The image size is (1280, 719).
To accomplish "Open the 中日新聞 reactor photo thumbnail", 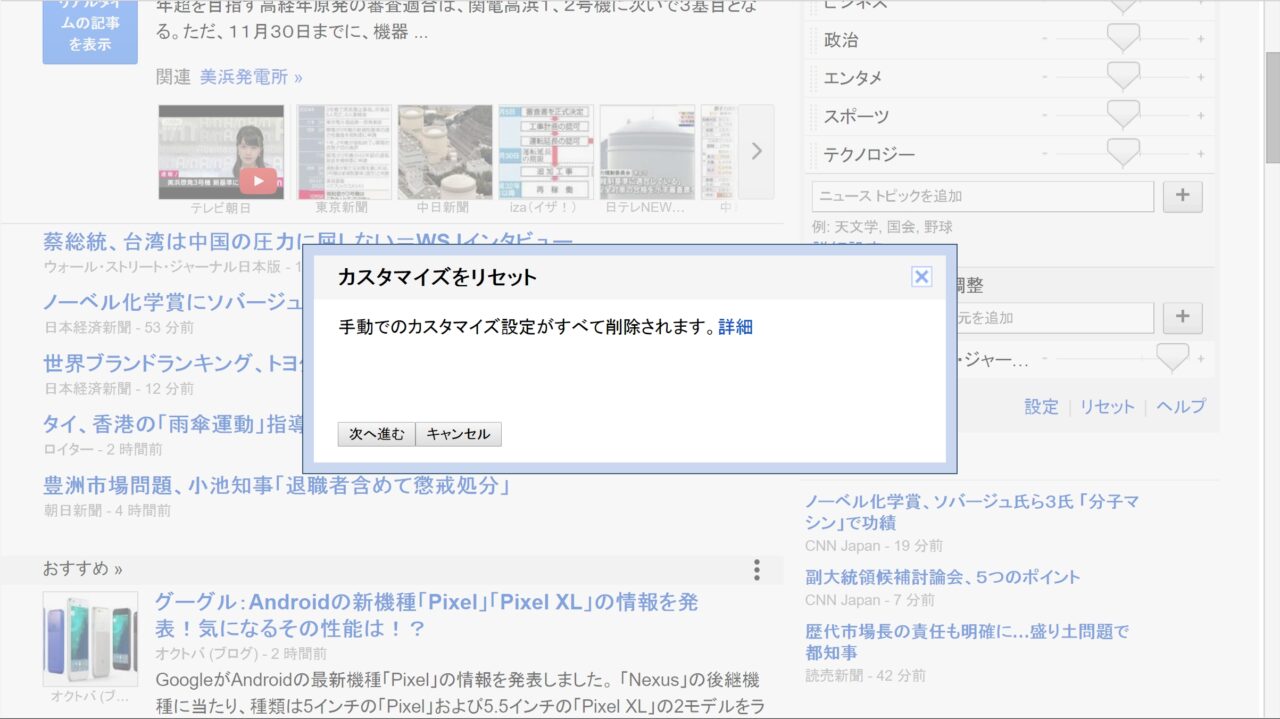I will pos(444,151).
